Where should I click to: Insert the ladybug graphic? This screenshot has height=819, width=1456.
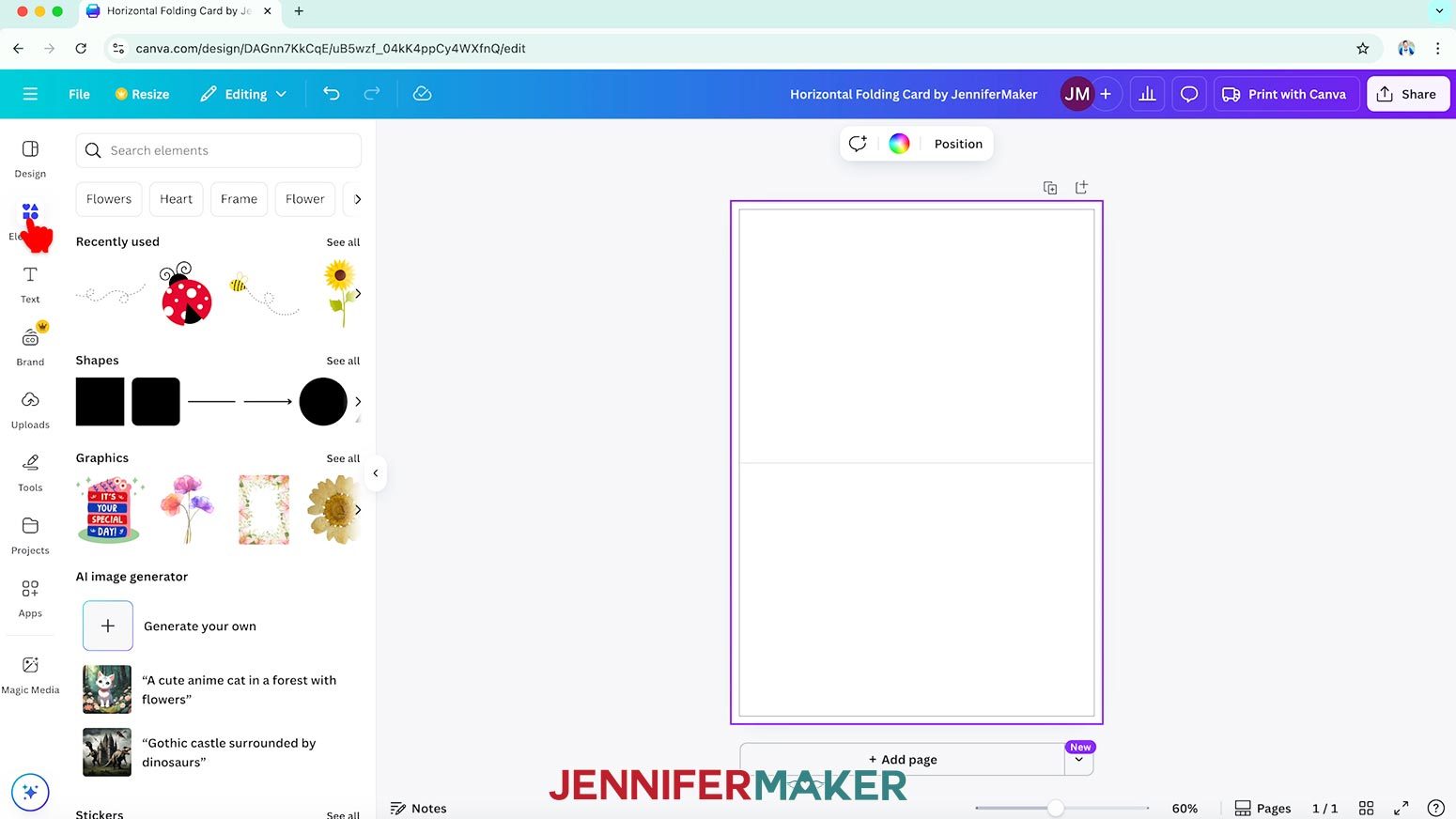[x=186, y=294]
